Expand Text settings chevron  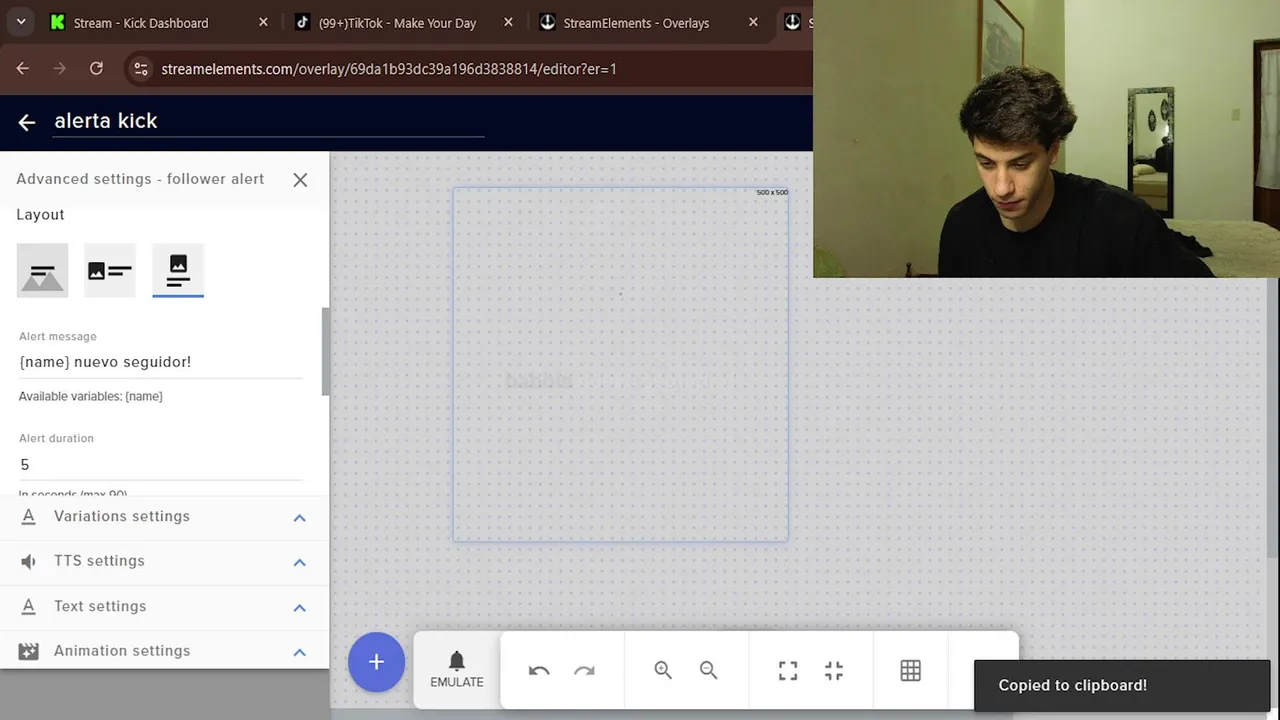[x=299, y=607]
